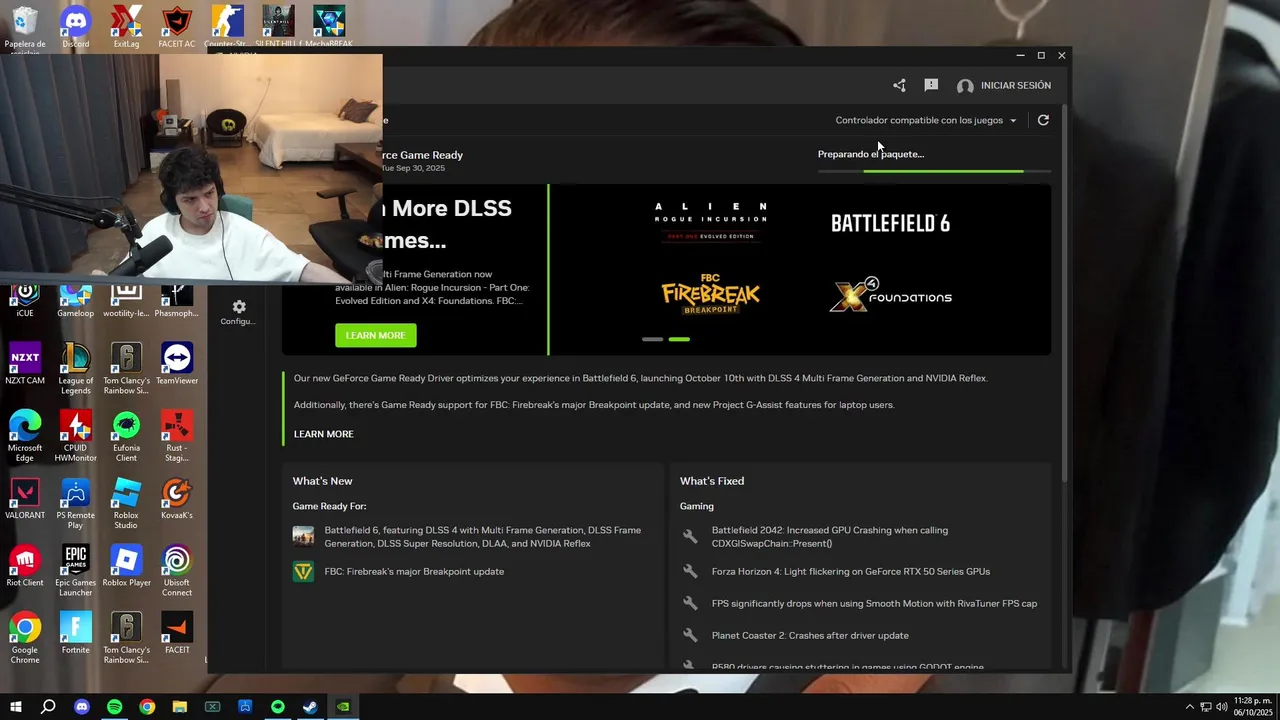Open the Riot Client desktop icon
Screen dimensions: 1280x720
[x=25, y=566]
